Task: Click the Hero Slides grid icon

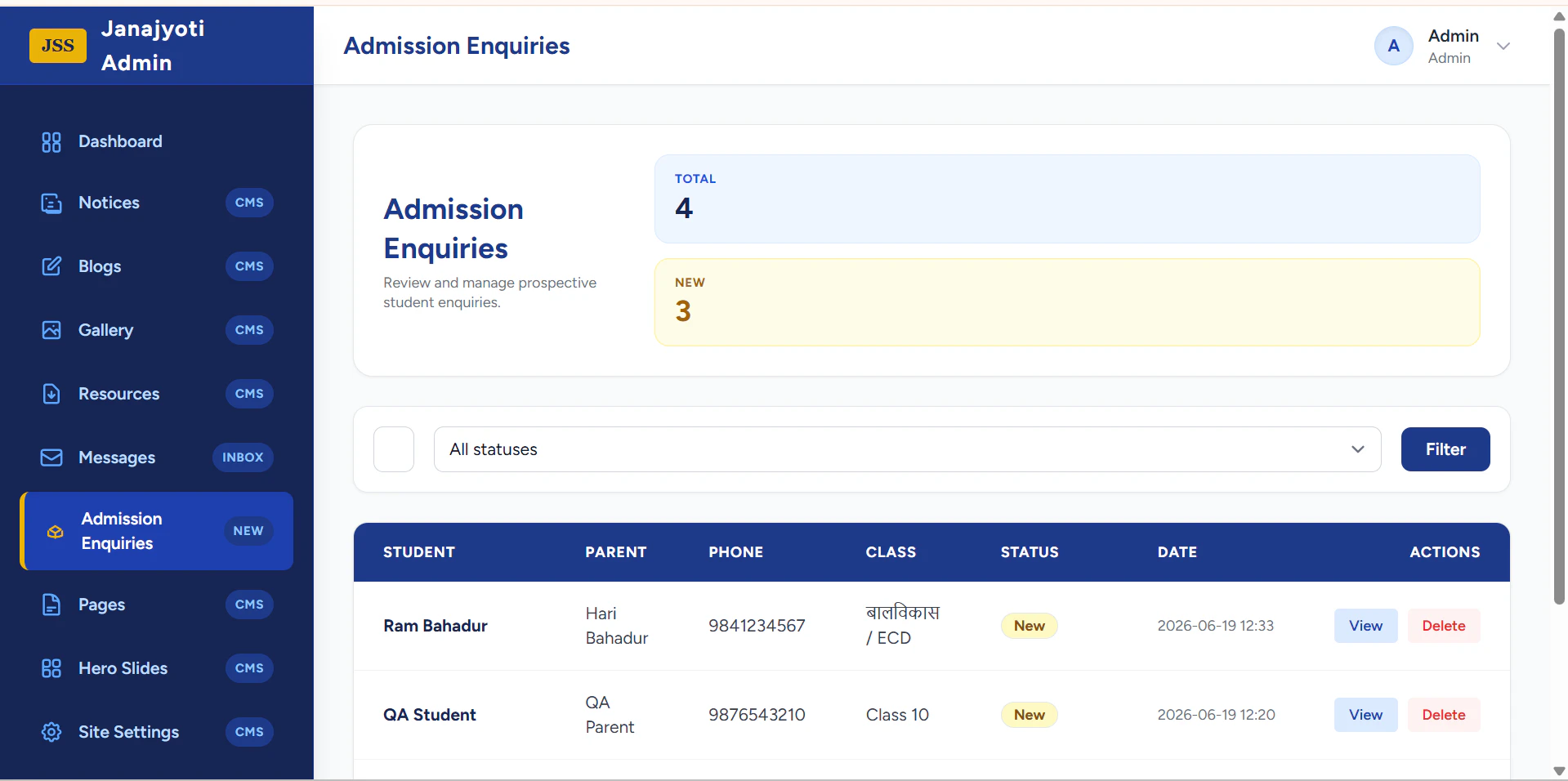Action: 51,668
